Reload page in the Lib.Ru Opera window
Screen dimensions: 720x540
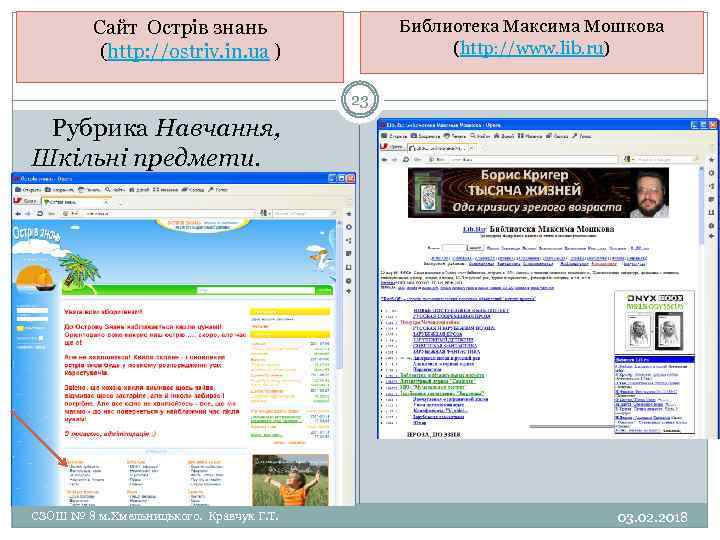click(406, 159)
